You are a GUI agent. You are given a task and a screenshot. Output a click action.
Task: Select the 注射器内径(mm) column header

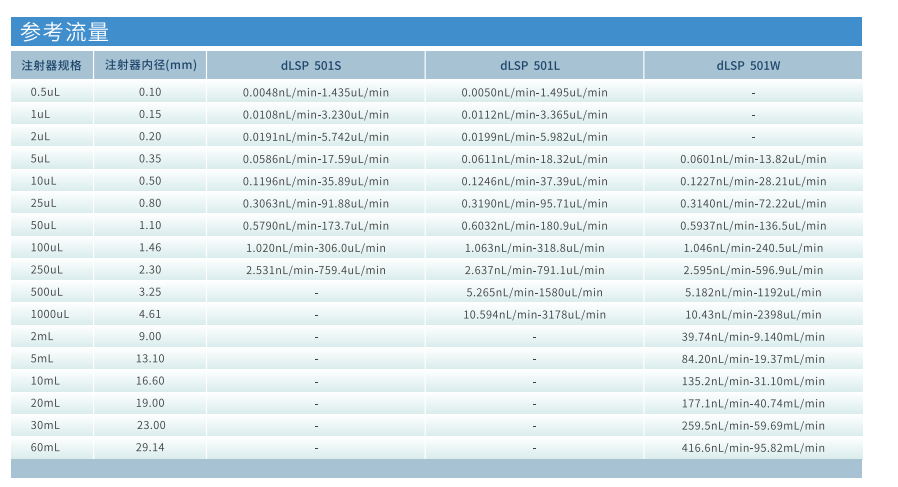151,66
